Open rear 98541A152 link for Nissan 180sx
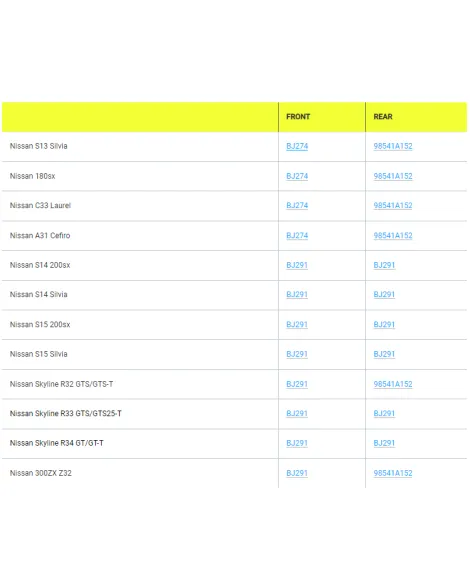 tap(393, 176)
